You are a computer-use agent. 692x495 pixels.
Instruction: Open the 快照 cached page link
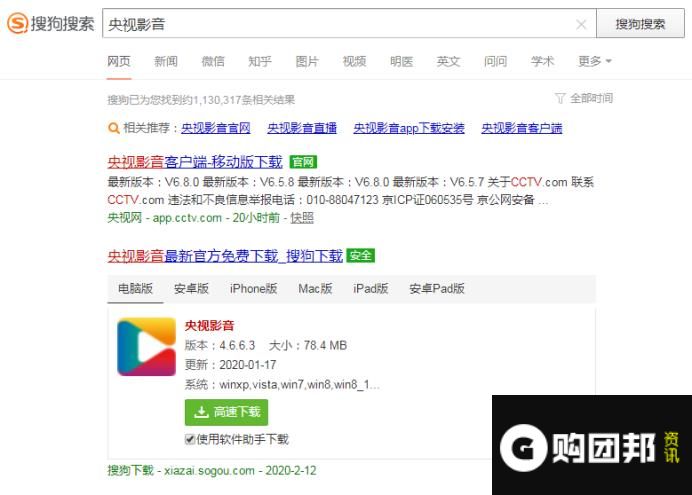[x=302, y=218]
